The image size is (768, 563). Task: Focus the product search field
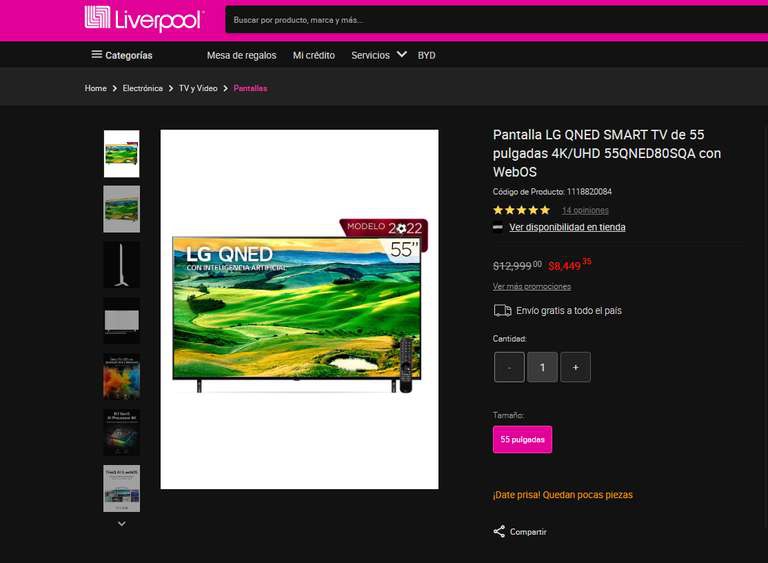pos(496,20)
